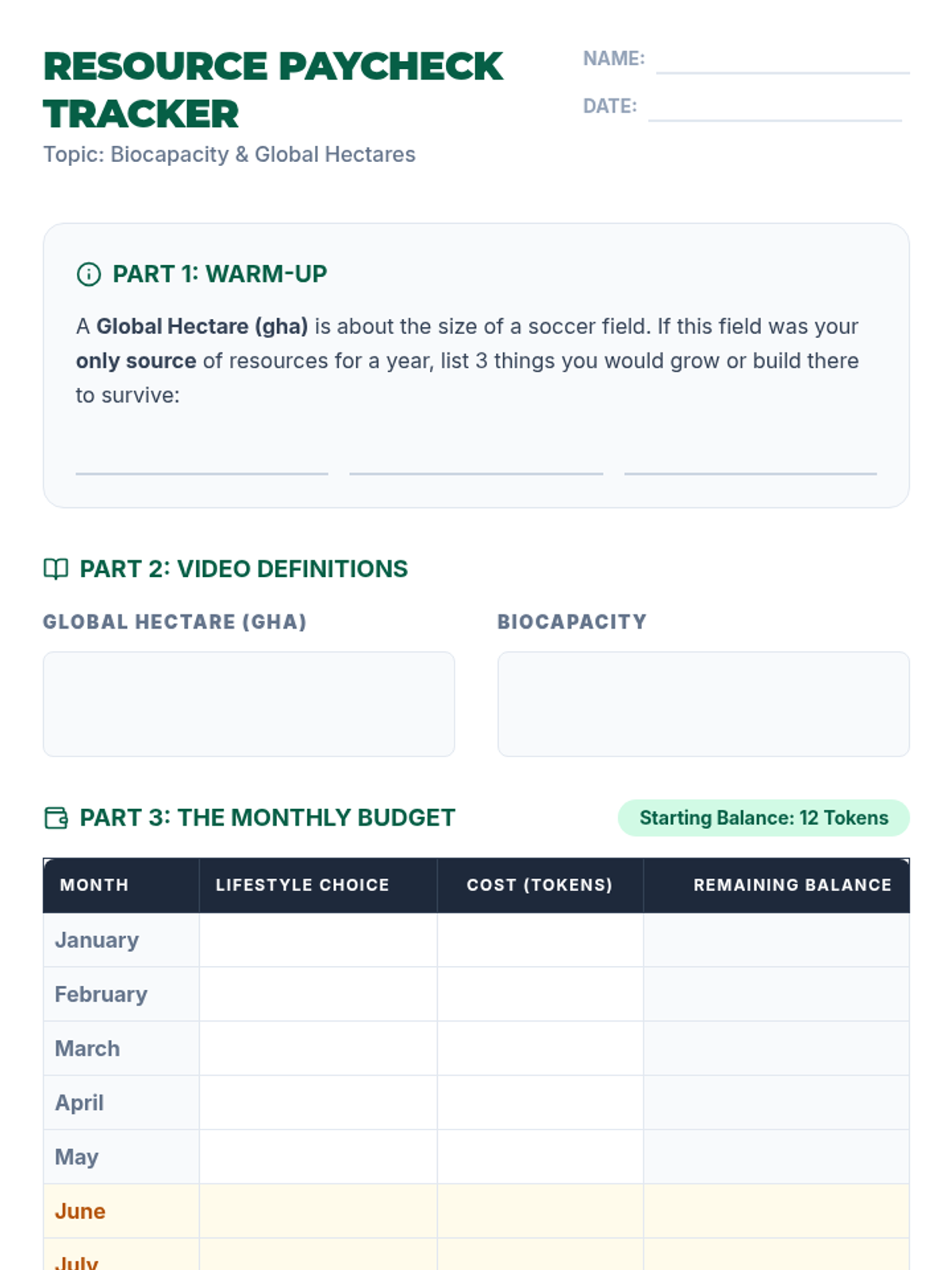The image size is (952, 1270).
Task: Click the Month column header
Action: 94,885
